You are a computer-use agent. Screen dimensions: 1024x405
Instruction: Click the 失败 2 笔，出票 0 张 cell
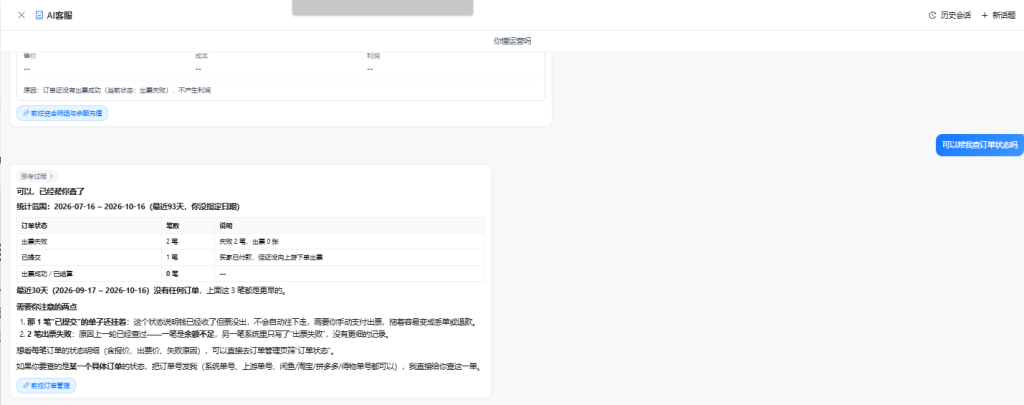[349, 241]
